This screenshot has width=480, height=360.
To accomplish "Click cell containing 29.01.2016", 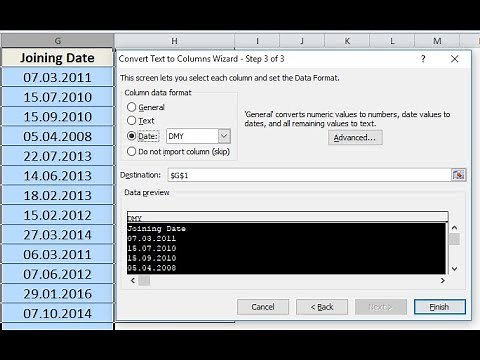I will [x=57, y=294].
